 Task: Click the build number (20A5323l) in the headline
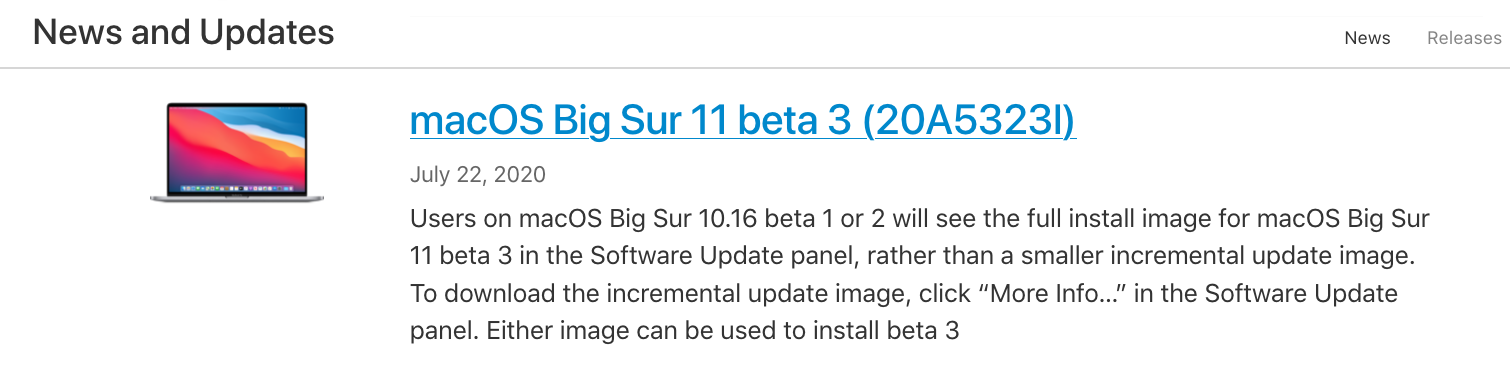(x=968, y=121)
